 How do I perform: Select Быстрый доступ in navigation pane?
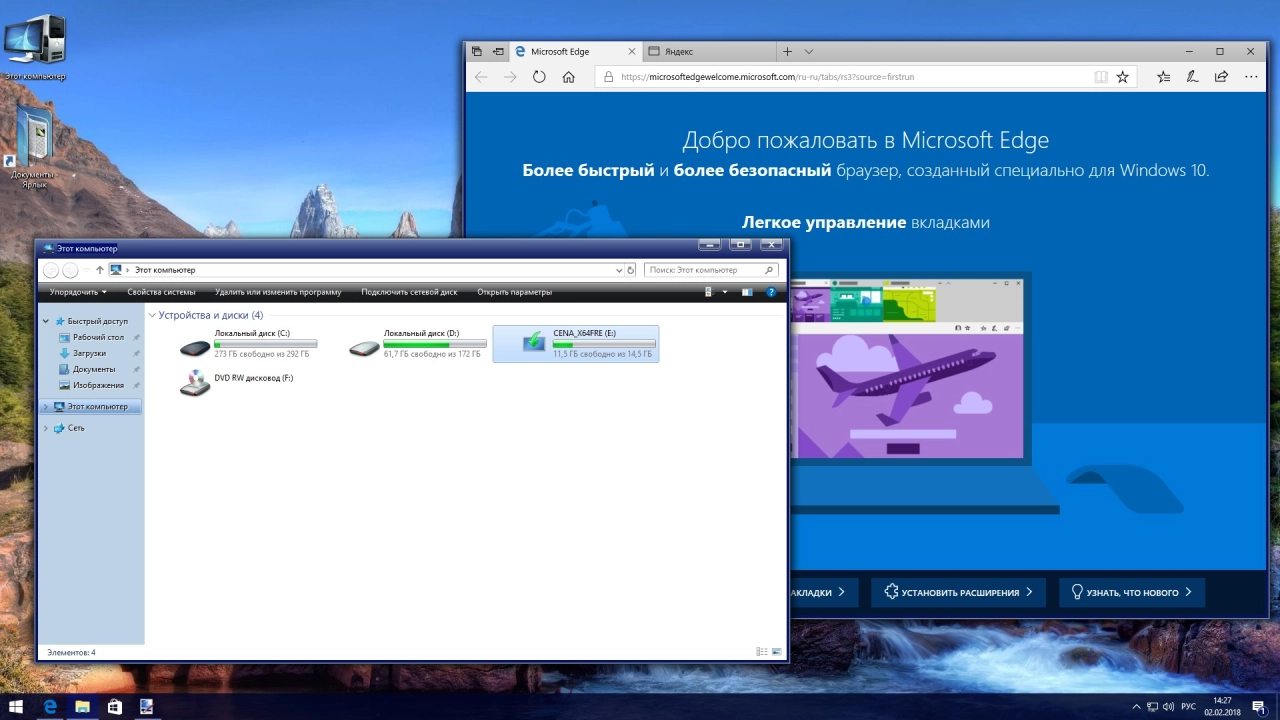[x=97, y=321]
